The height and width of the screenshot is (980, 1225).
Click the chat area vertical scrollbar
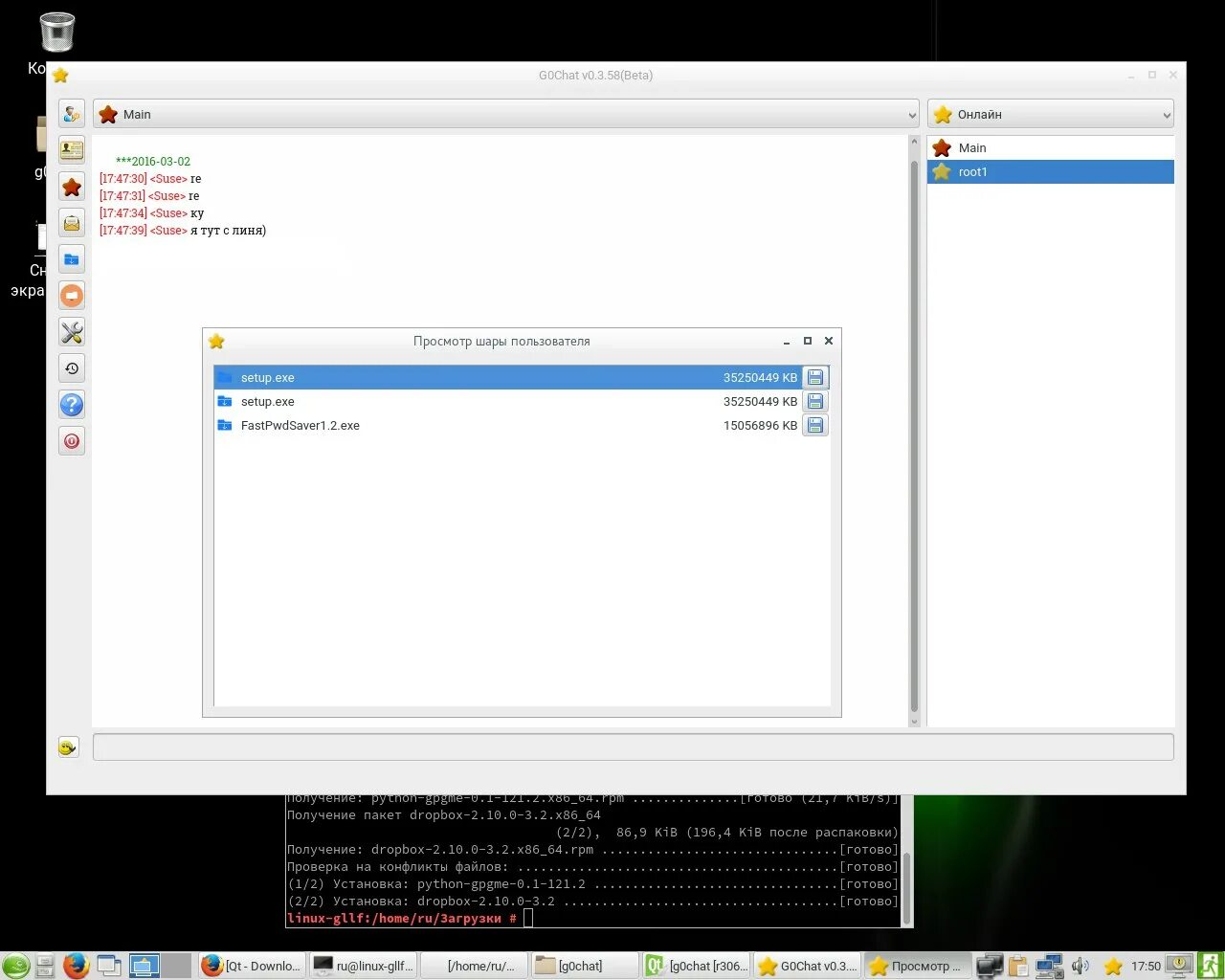(914, 431)
